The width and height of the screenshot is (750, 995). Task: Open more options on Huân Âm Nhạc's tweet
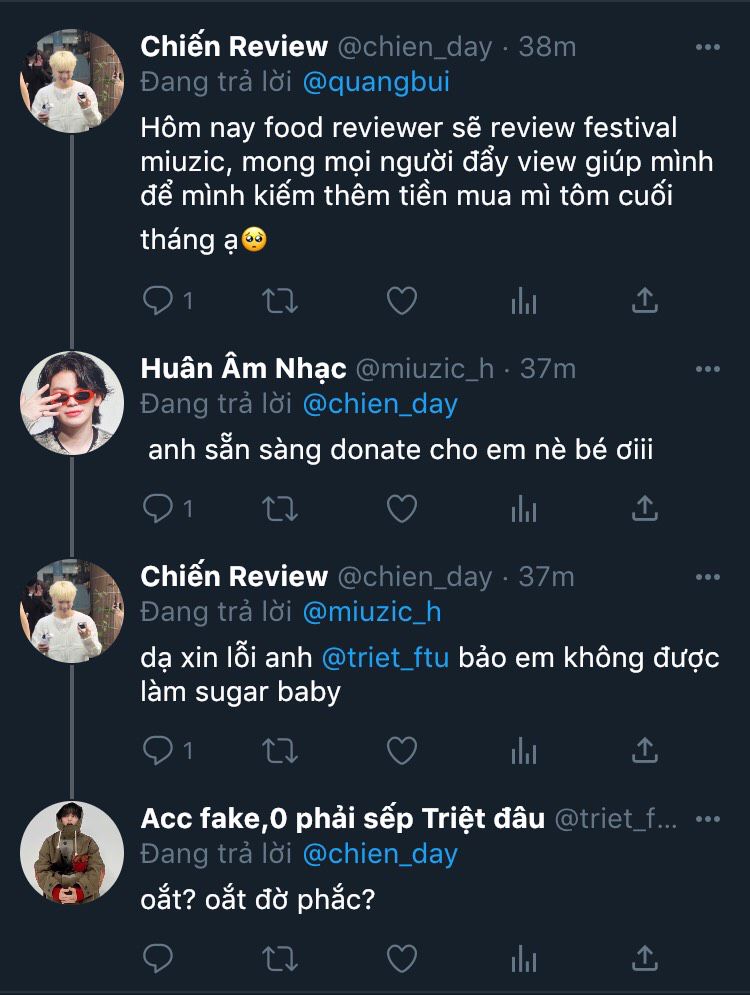707,369
